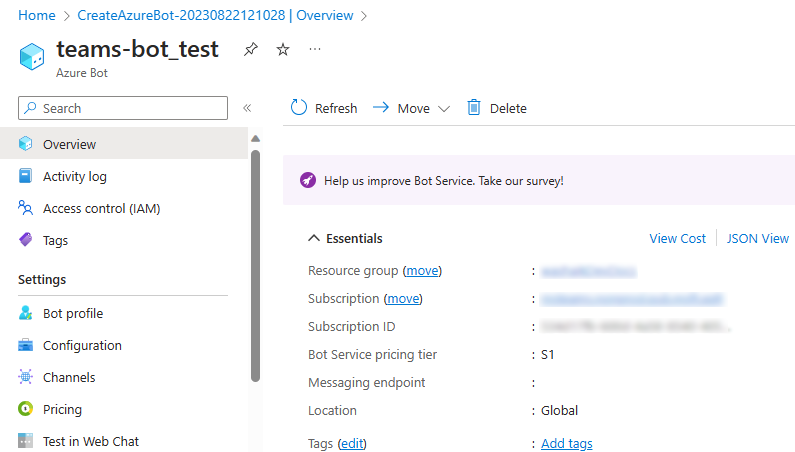Open the Move dropdown menu
This screenshot has width=795, height=452.
tap(412, 108)
